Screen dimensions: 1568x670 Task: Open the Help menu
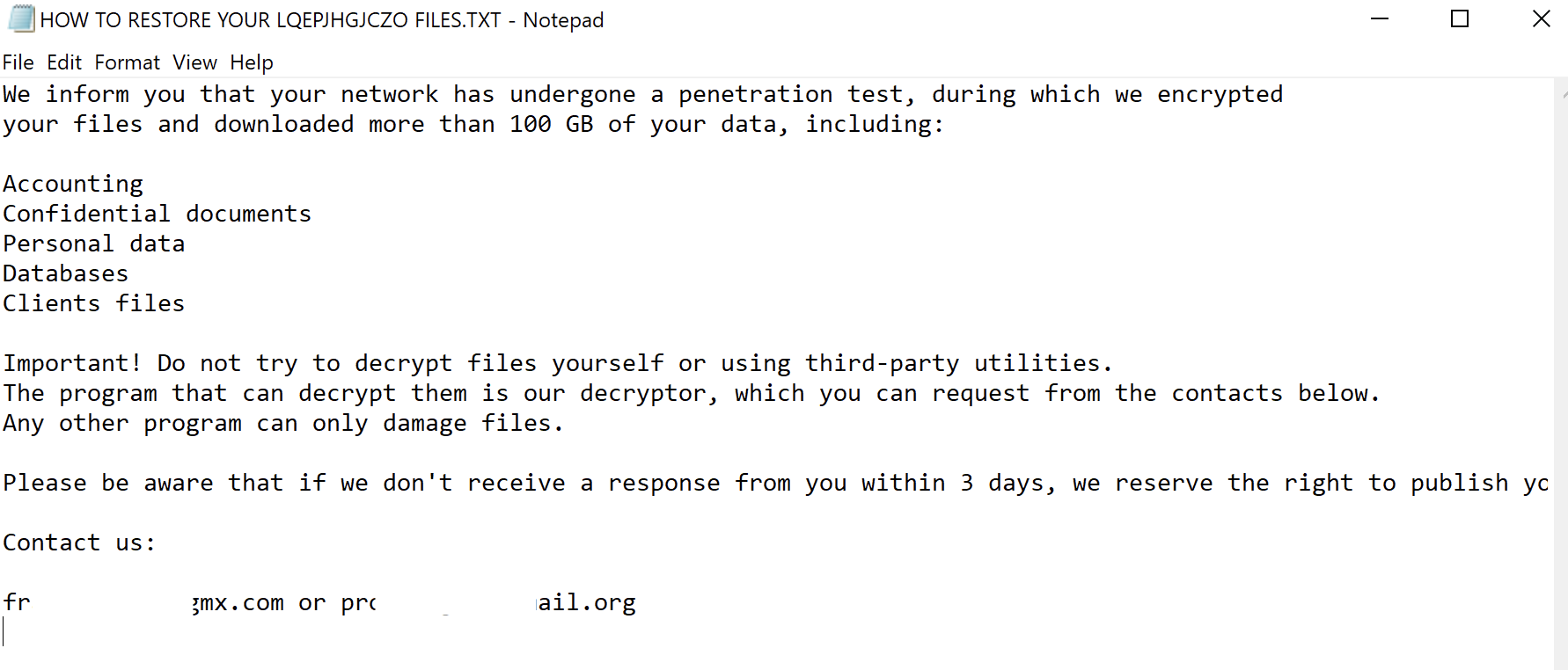[x=252, y=62]
